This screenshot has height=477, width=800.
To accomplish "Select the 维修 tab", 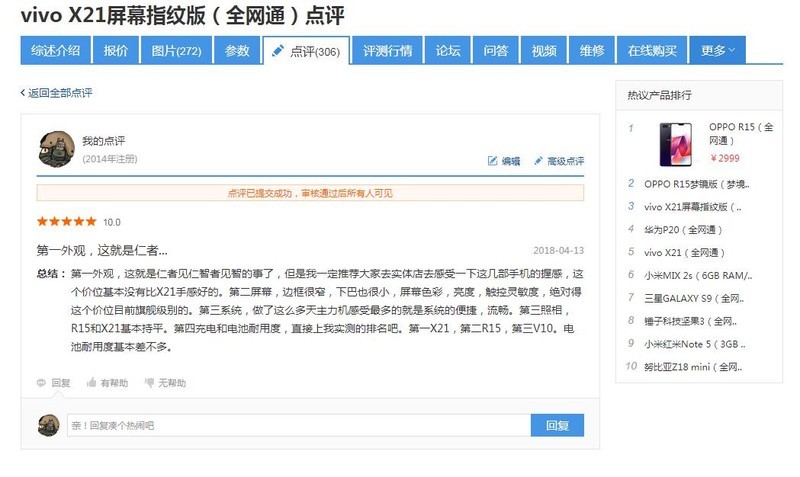I will coord(592,51).
